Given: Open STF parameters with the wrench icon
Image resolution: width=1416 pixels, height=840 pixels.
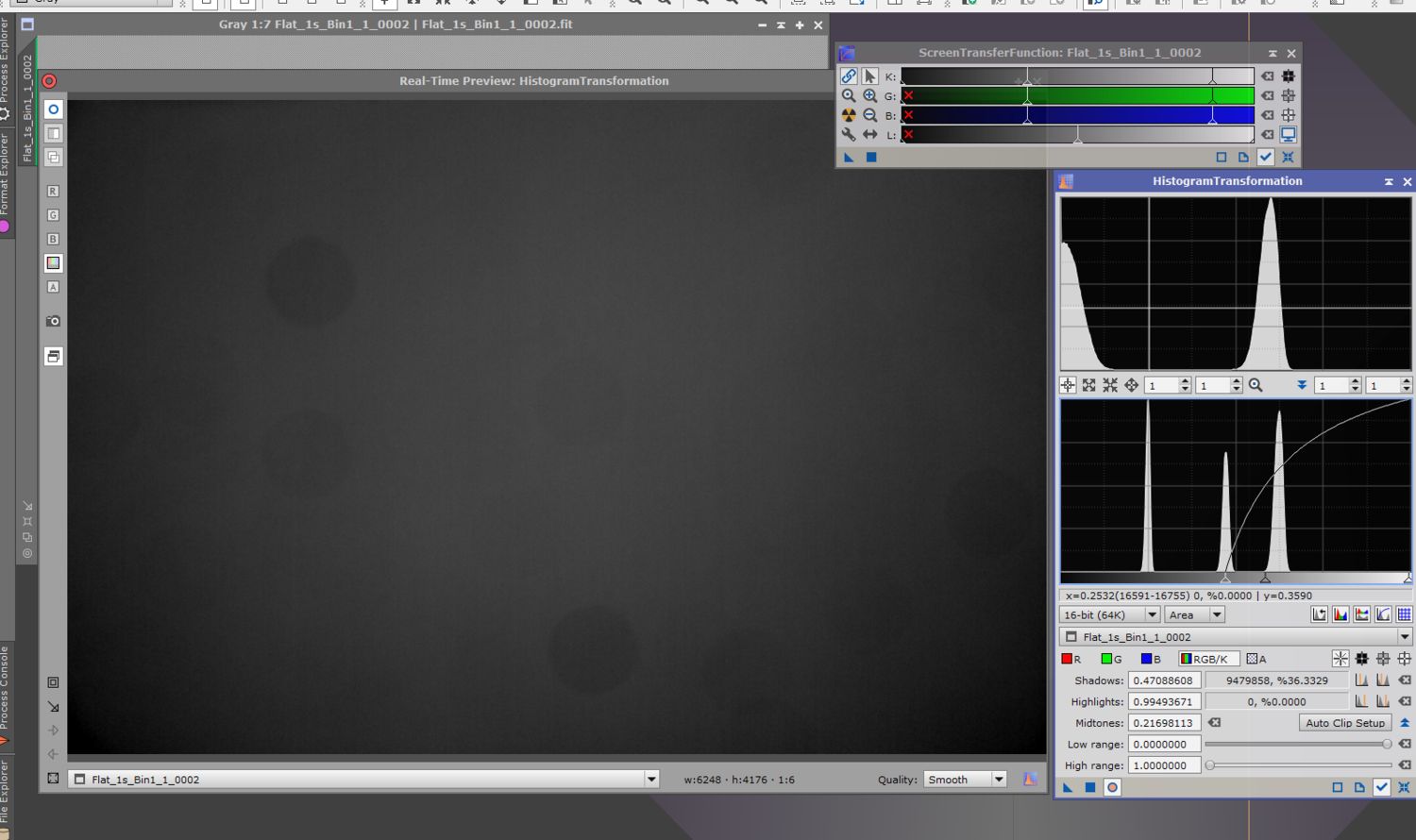Looking at the screenshot, I should tap(849, 135).
